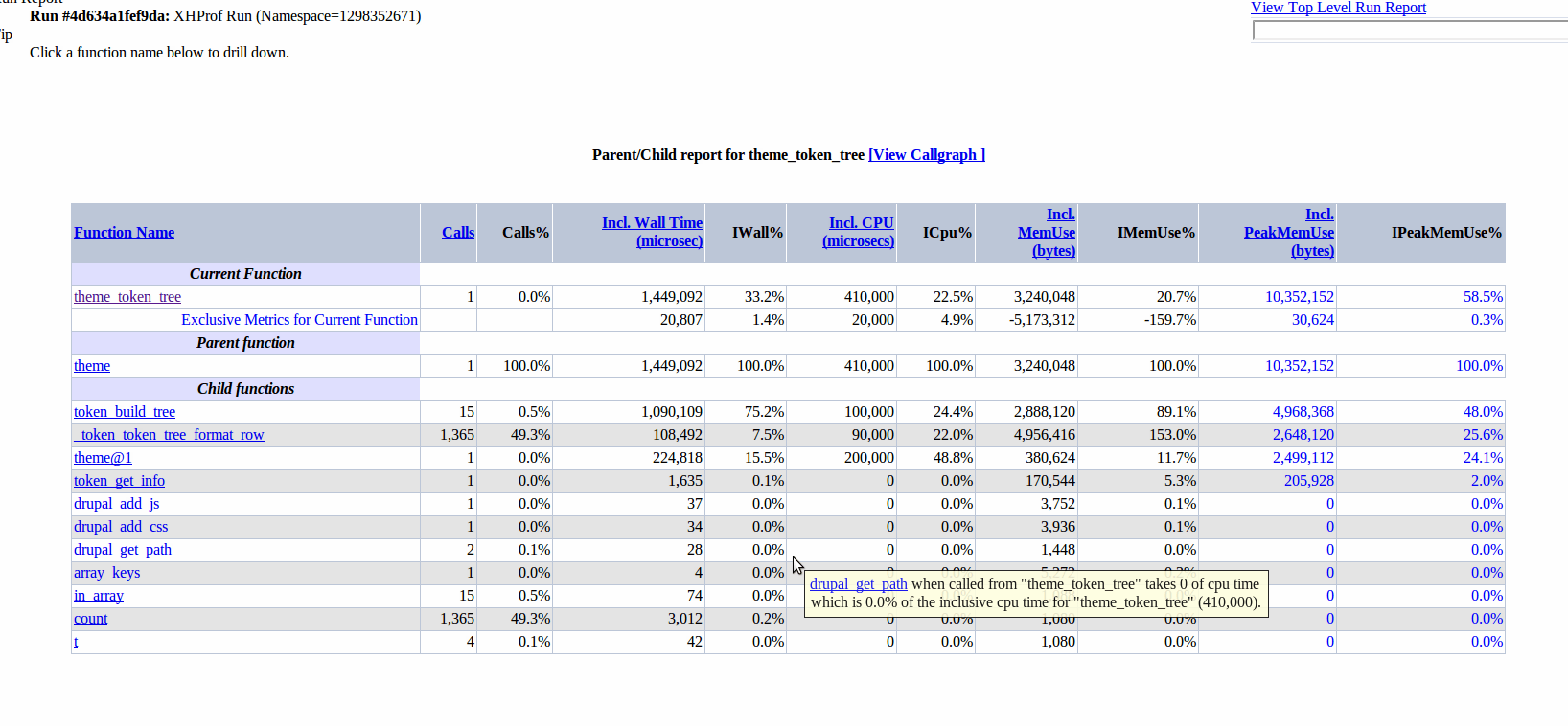Click wall time value 1,090,109 for token_build_tree
The image size is (1568, 726).
point(672,412)
